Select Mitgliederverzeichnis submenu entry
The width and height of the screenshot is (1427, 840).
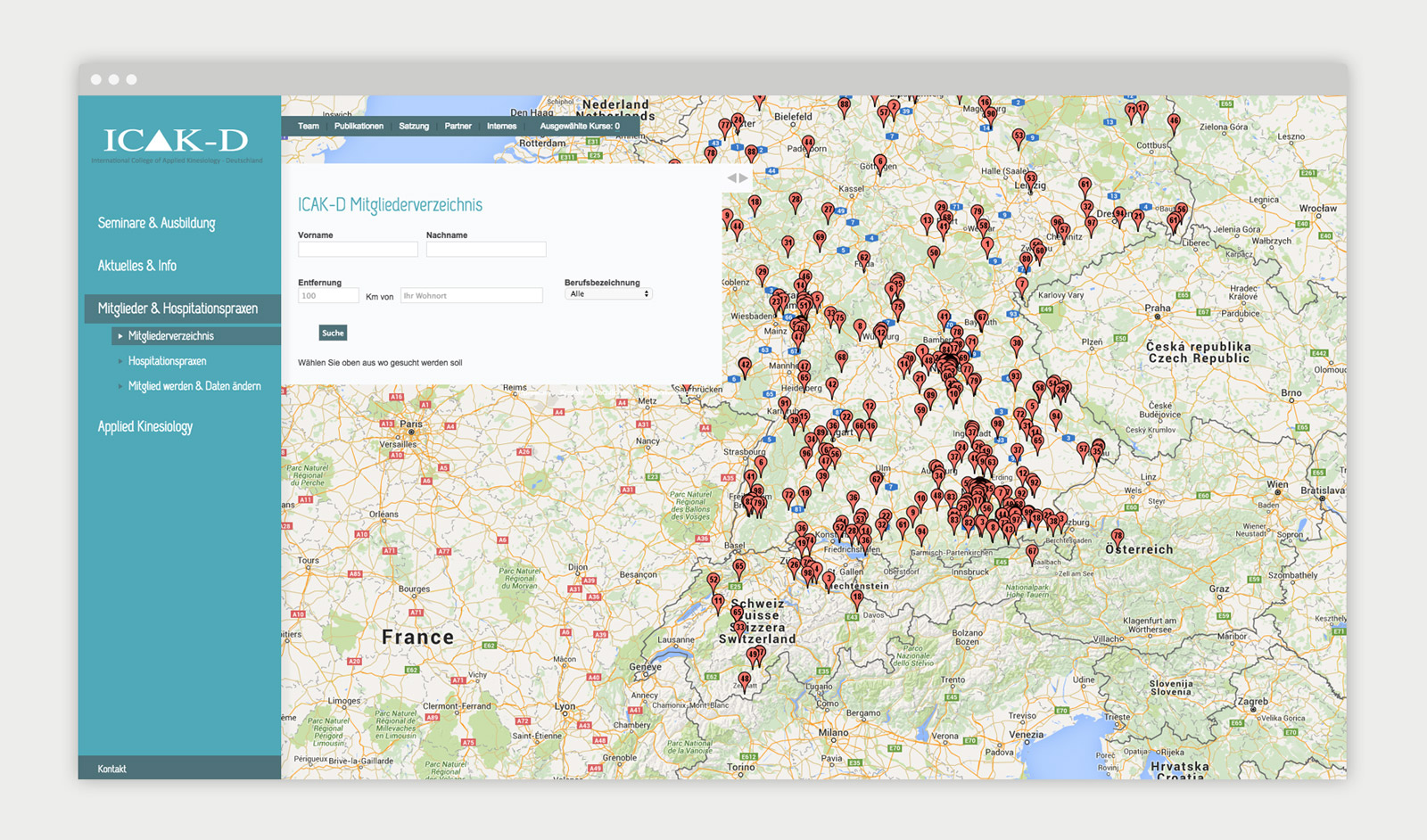pos(171,336)
